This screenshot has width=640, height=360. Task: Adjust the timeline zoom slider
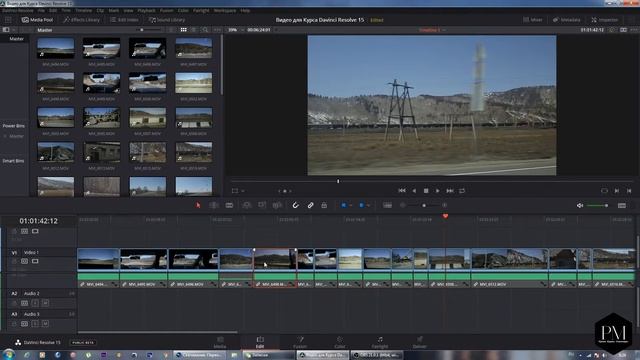click(424, 205)
